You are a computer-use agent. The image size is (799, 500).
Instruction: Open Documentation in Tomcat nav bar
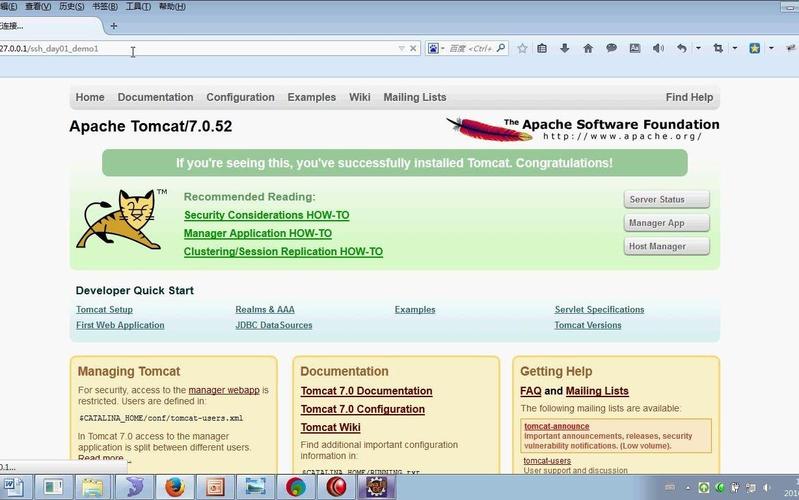[155, 97]
